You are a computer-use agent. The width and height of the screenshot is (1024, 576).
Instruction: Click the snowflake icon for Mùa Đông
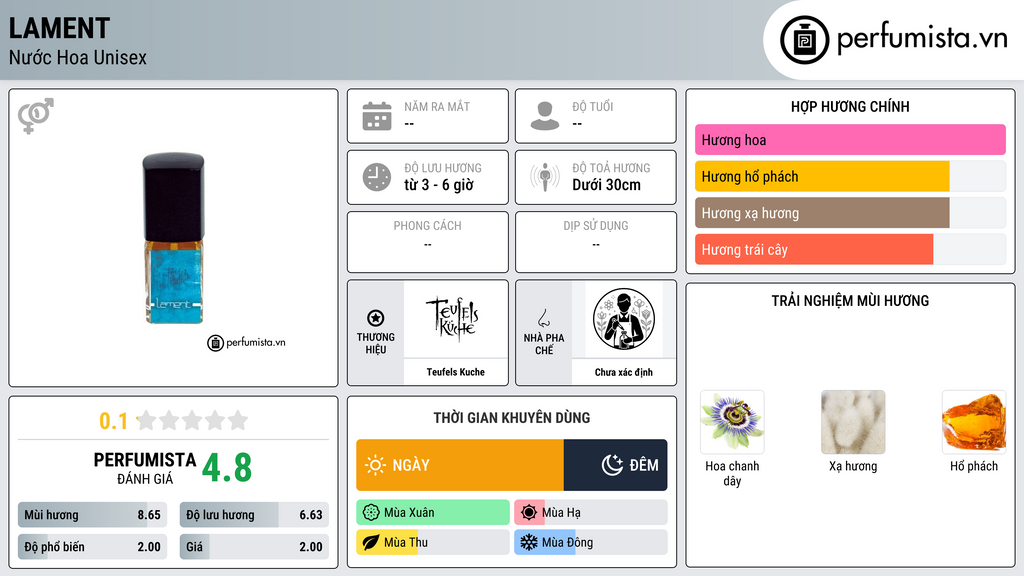(529, 542)
